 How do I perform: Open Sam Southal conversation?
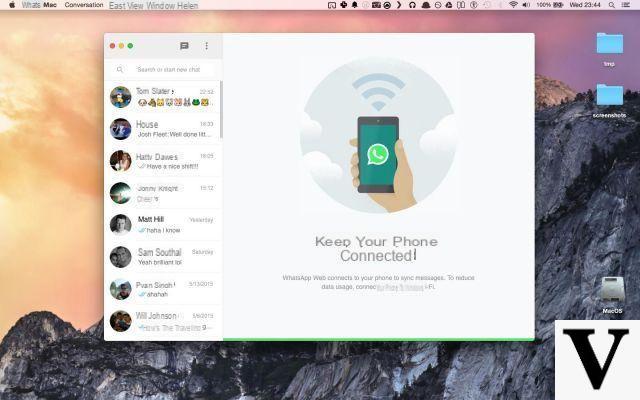point(163,257)
